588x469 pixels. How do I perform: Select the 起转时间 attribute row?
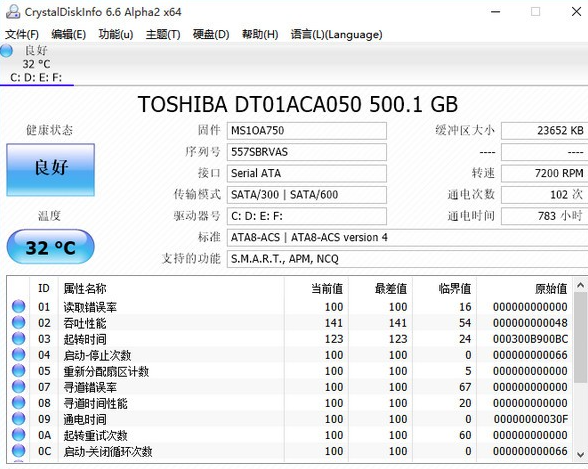(290, 339)
